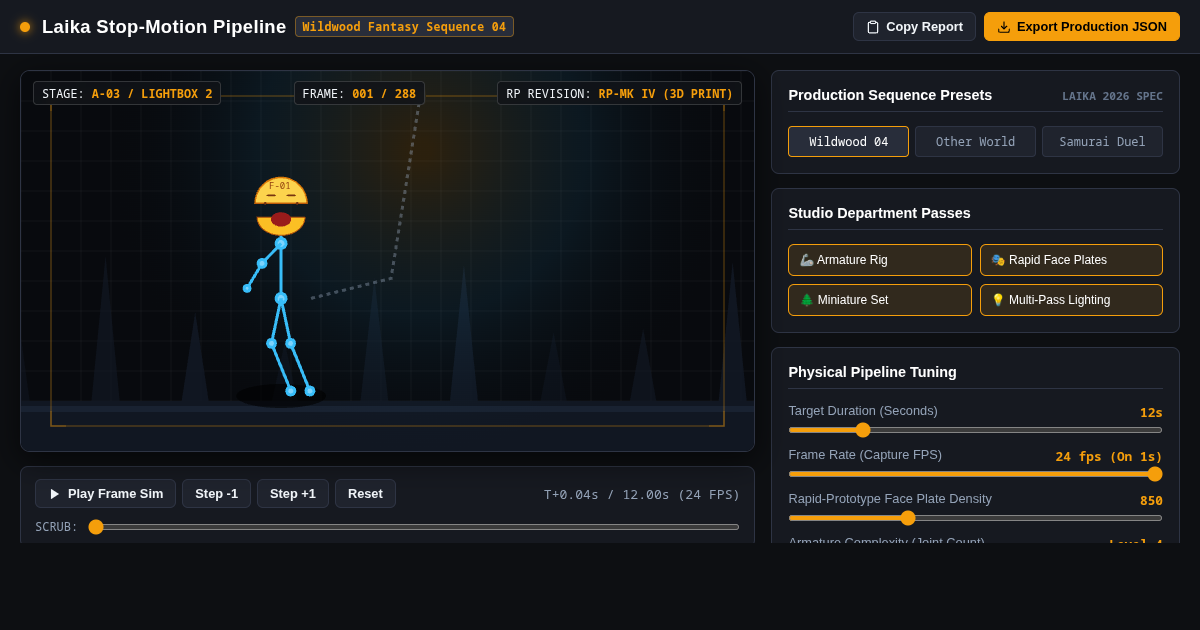Toggle the Miniature Set pass
Screen dimensions: 1200x630
[x=880, y=300]
